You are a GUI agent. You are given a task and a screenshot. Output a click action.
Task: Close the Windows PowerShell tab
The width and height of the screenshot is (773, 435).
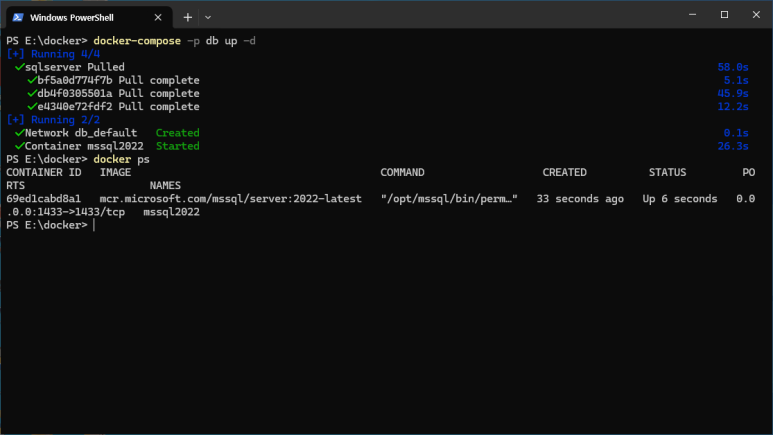158,17
